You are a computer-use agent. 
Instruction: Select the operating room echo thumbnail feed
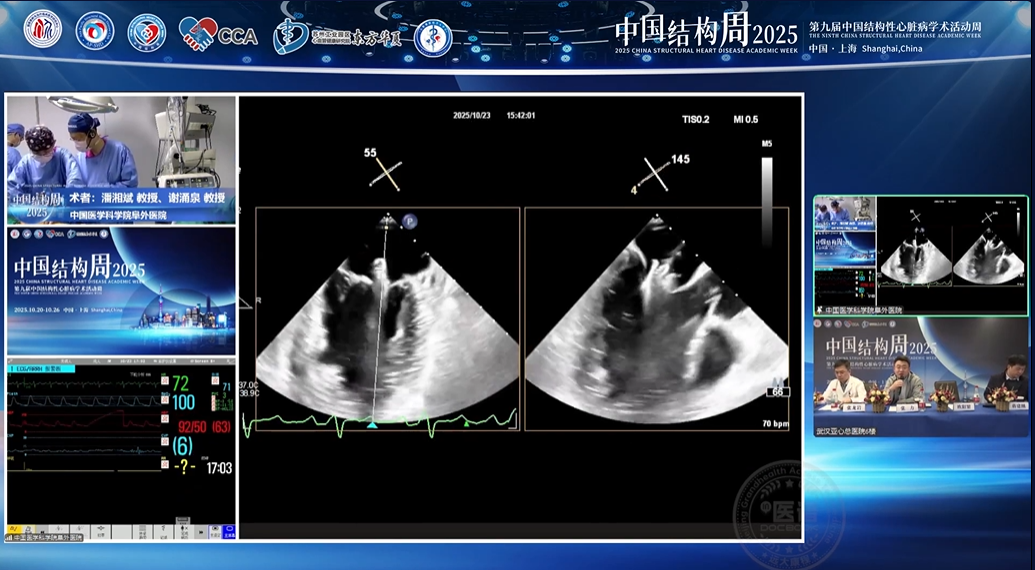pos(921,255)
